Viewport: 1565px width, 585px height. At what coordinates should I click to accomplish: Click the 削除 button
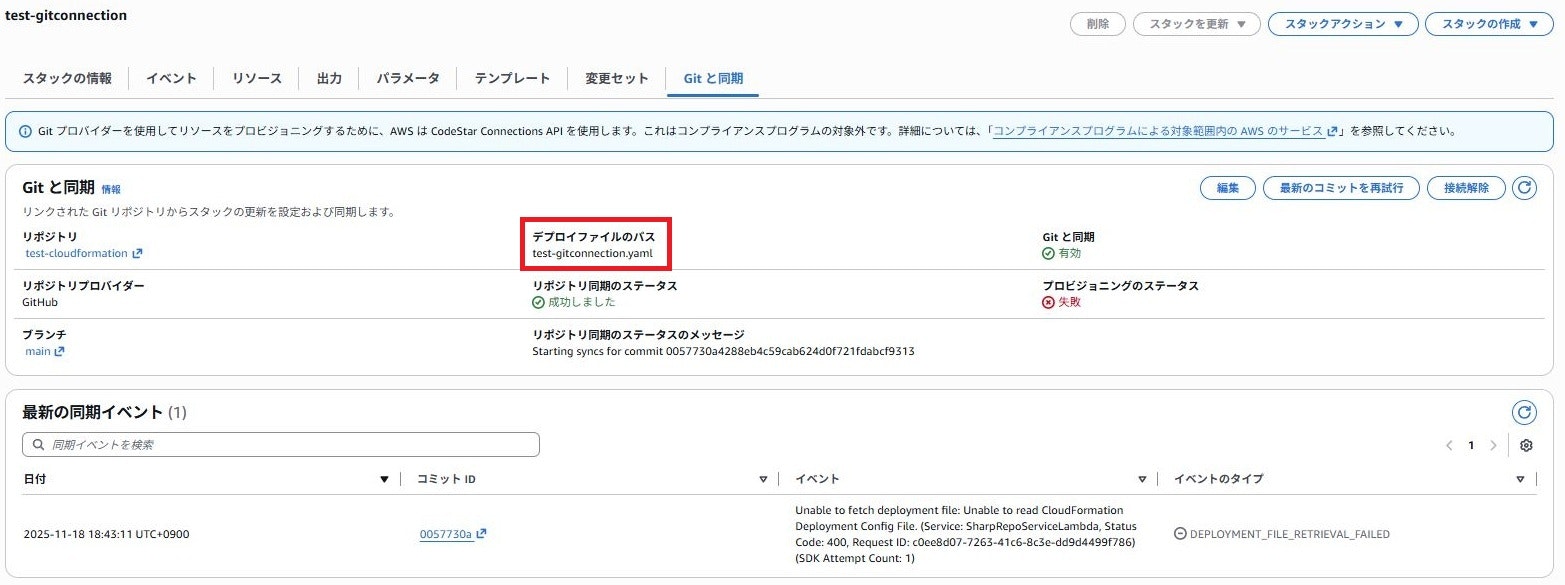click(x=1098, y=24)
